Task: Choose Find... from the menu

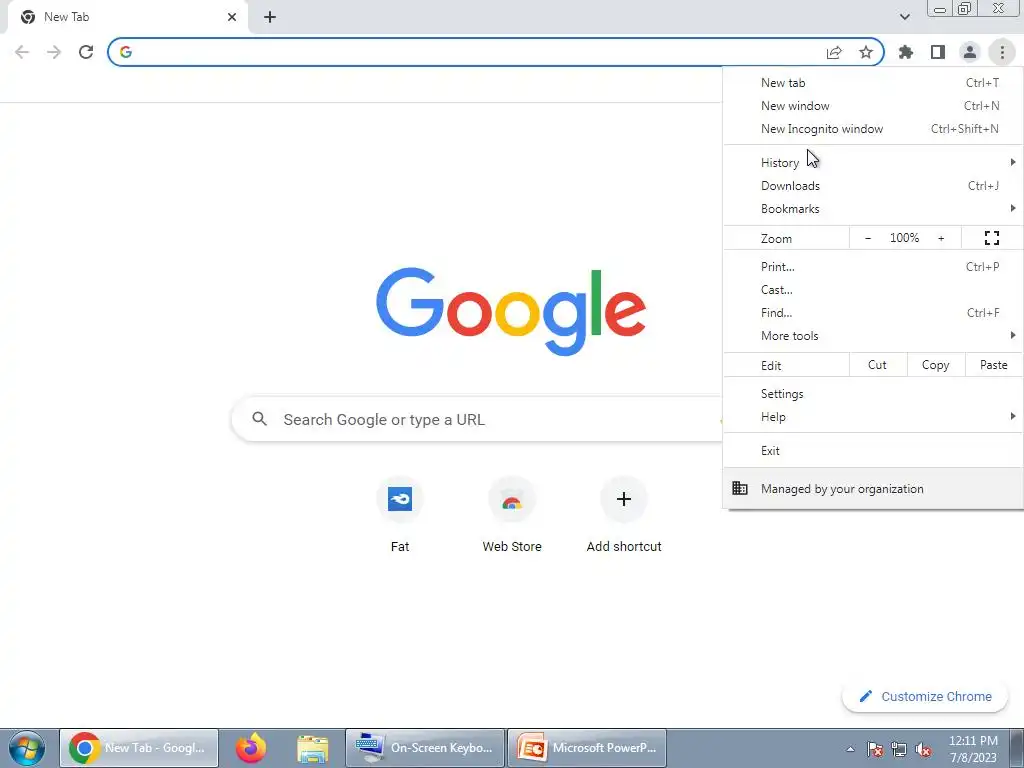Action: pyautogui.click(x=872, y=313)
